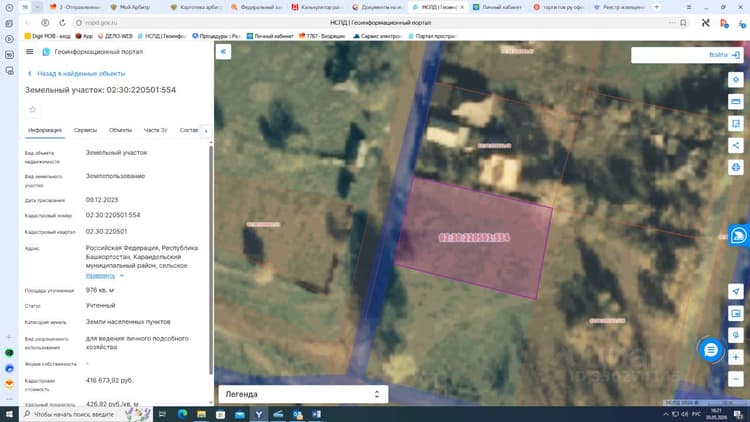Open the hamburger menu of the portal
Viewport: 750px width, 422px height.
click(30, 52)
